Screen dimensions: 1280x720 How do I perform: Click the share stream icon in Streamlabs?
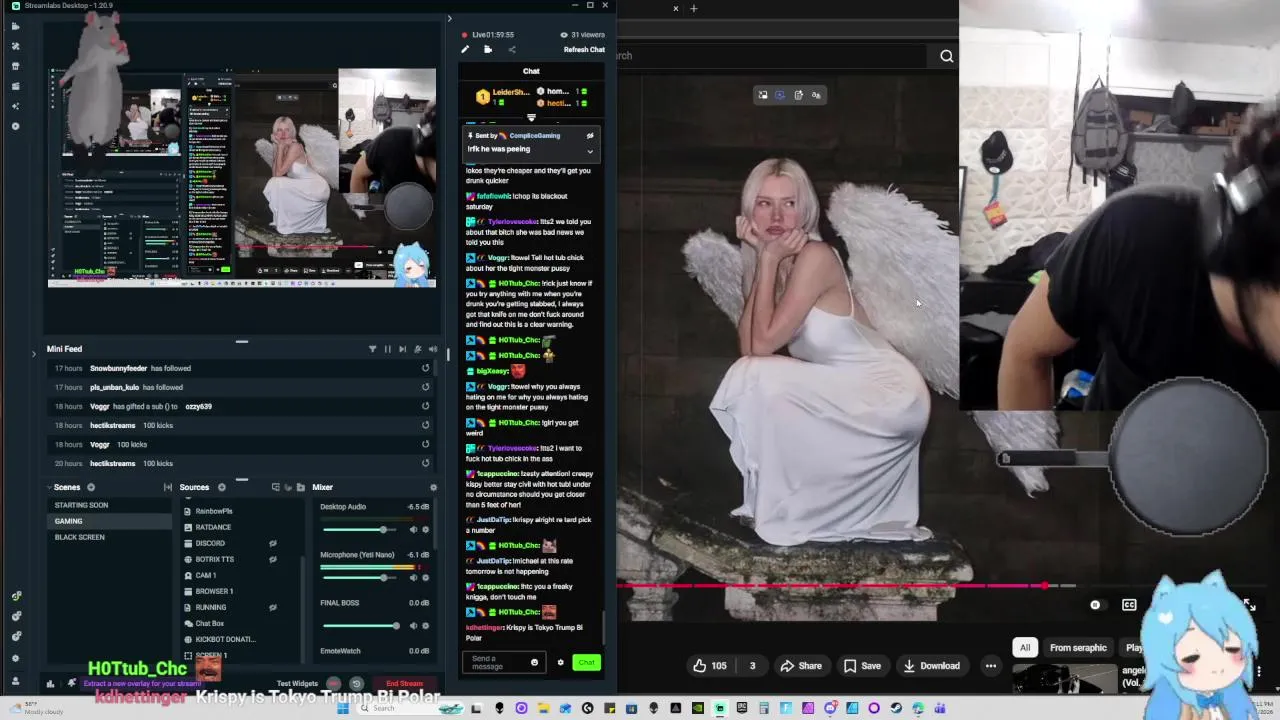tap(511, 49)
